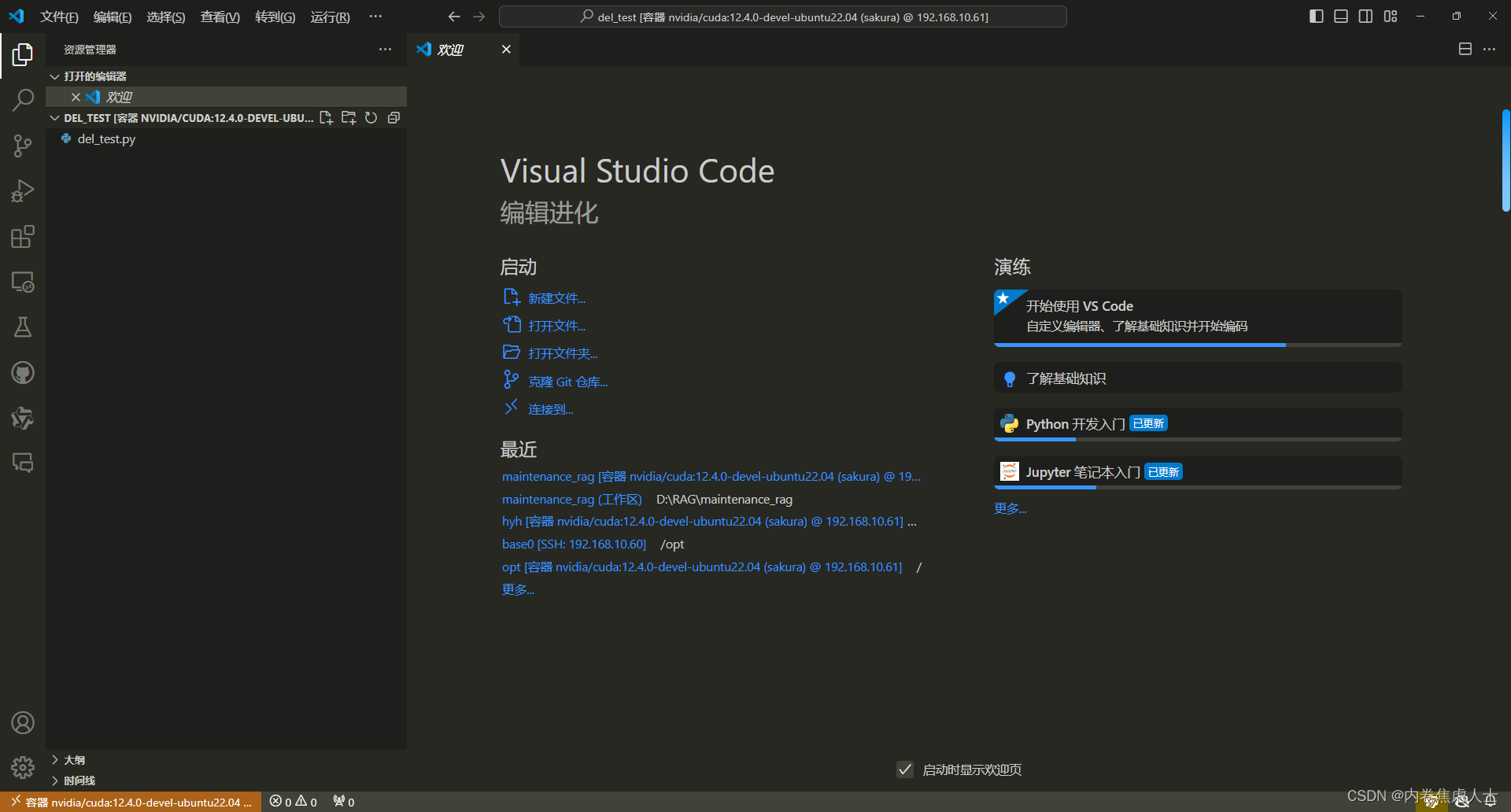1511x812 pixels.
Task: Toggle 启动时显示欢迎页 checkbox
Action: (905, 770)
